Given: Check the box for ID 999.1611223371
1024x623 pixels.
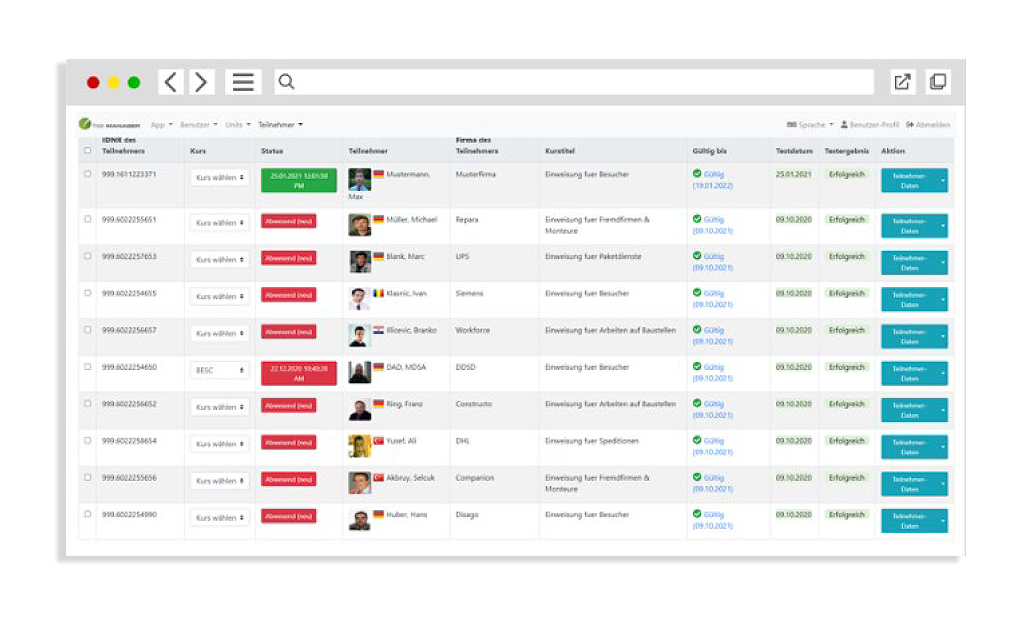Looking at the screenshot, I should pos(88,174).
